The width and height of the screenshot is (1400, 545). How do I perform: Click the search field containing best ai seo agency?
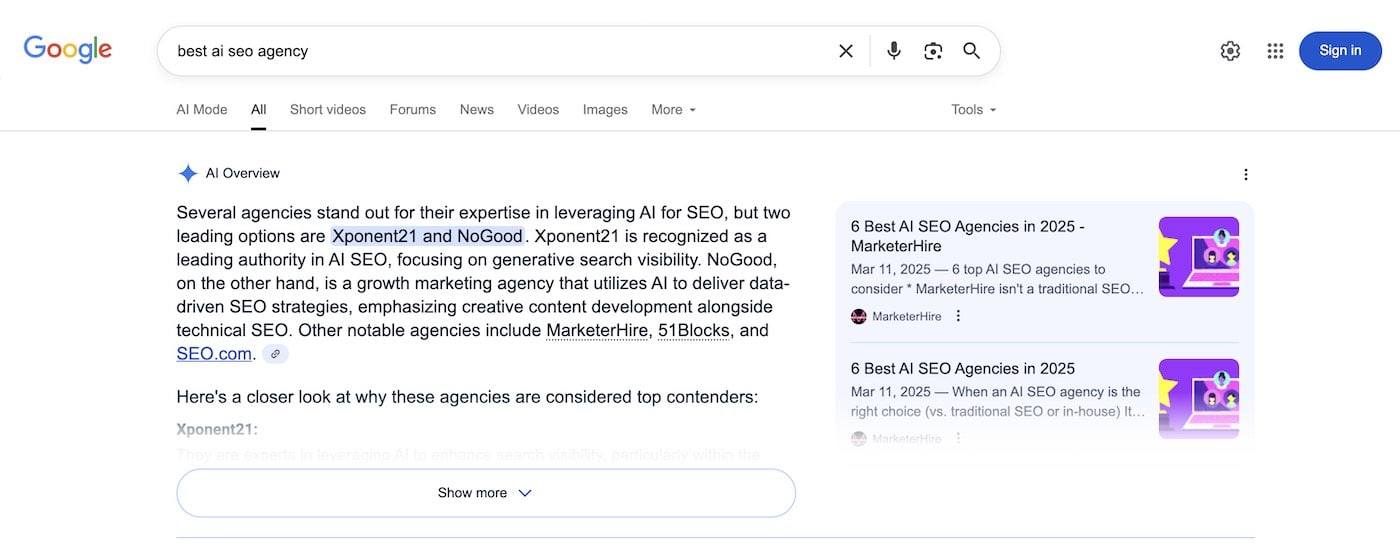tap(500, 51)
